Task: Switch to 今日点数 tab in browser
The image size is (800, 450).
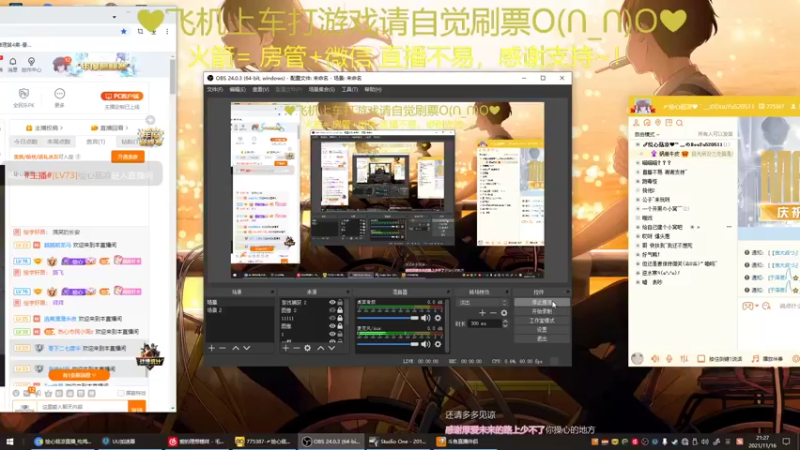Action: (26, 142)
